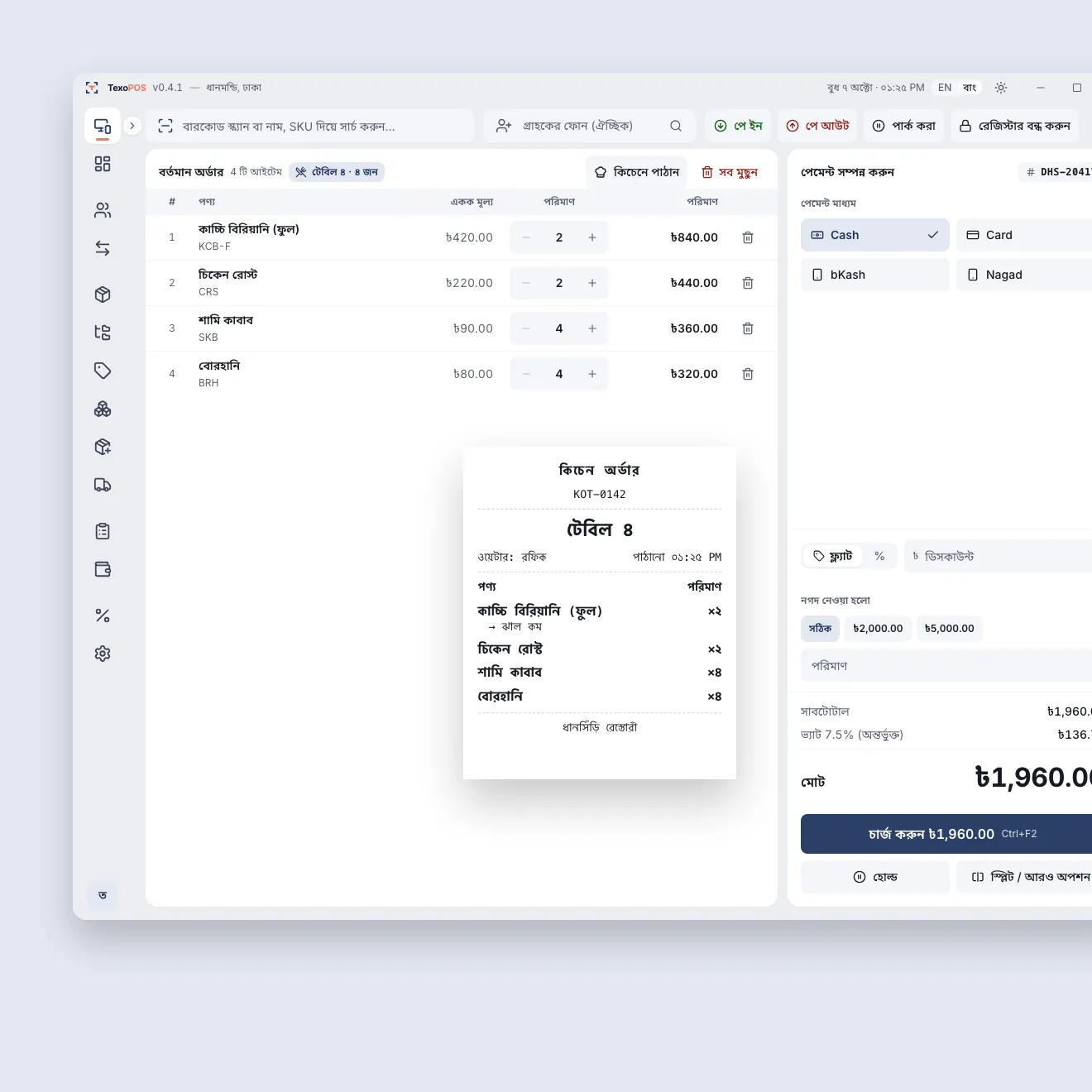Open the clipboard reports icon in sidebar
The height and width of the screenshot is (1092, 1092).
click(x=103, y=531)
